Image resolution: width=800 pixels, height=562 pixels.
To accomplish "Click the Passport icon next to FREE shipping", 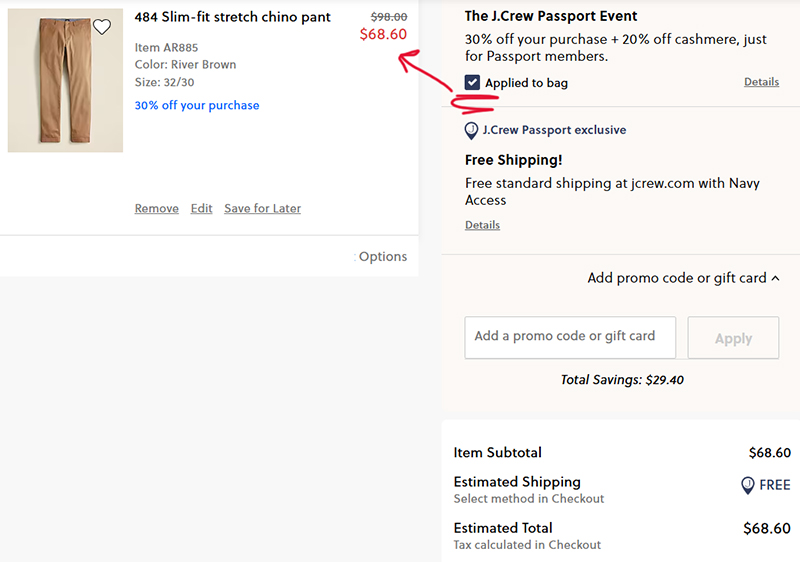I will coord(747,485).
